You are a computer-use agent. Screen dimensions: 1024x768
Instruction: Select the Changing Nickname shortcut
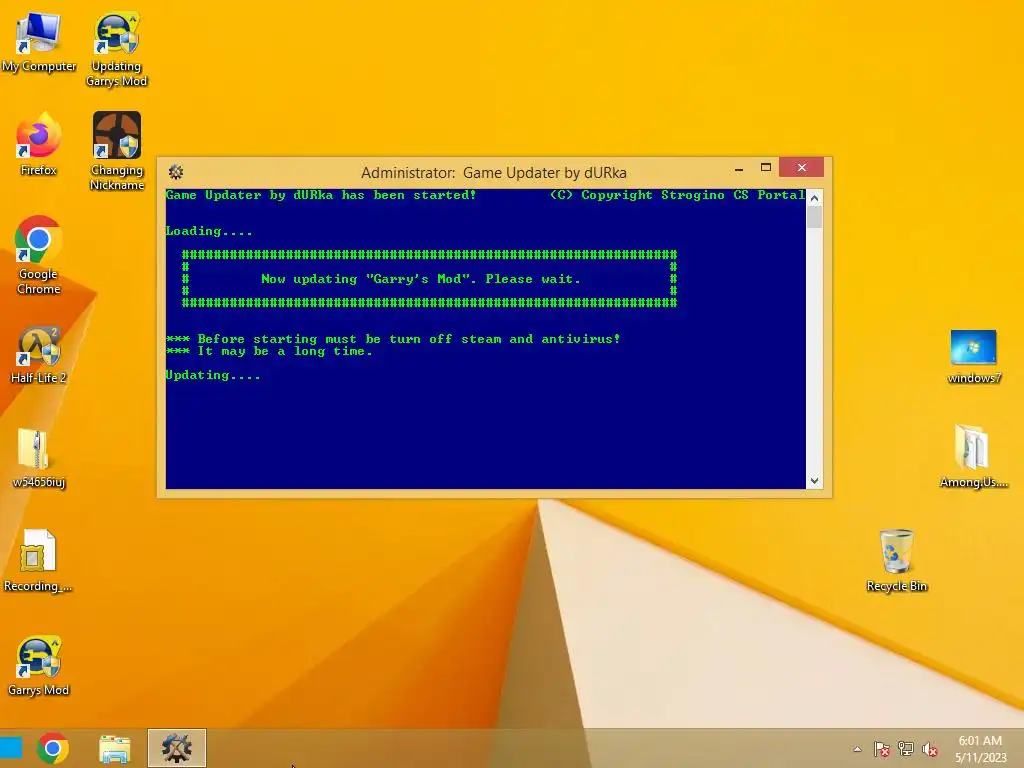(116, 152)
